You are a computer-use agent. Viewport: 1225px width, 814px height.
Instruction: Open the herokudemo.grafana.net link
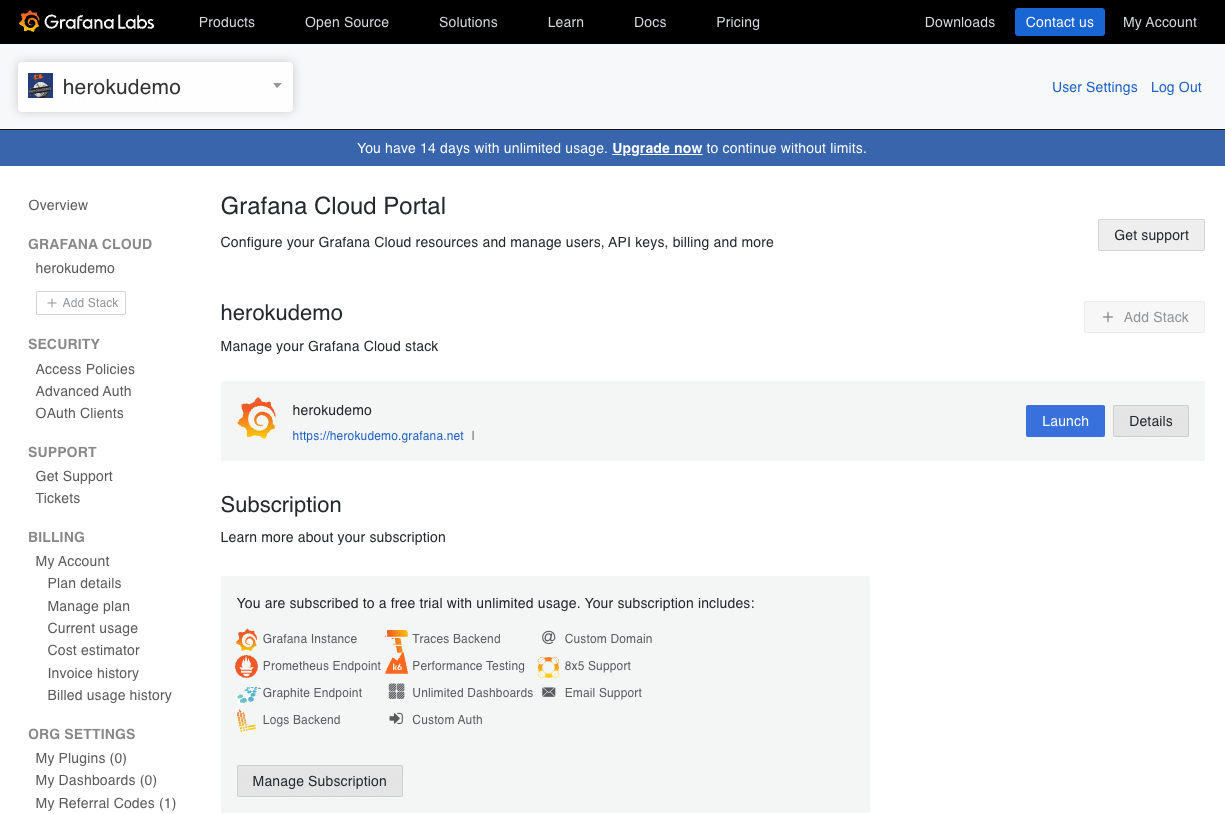[378, 436]
